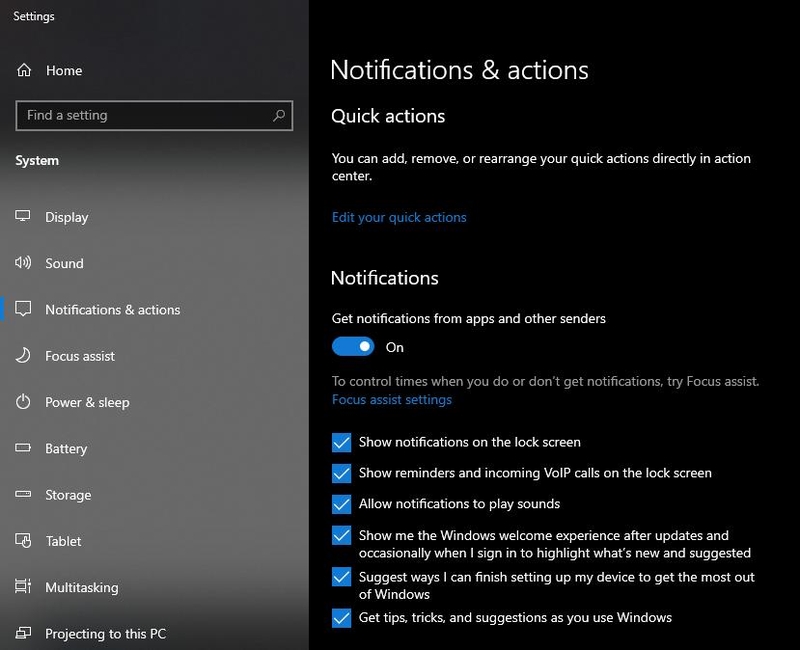800x650 pixels.
Task: Click the Quick actions heading
Action: tap(388, 116)
